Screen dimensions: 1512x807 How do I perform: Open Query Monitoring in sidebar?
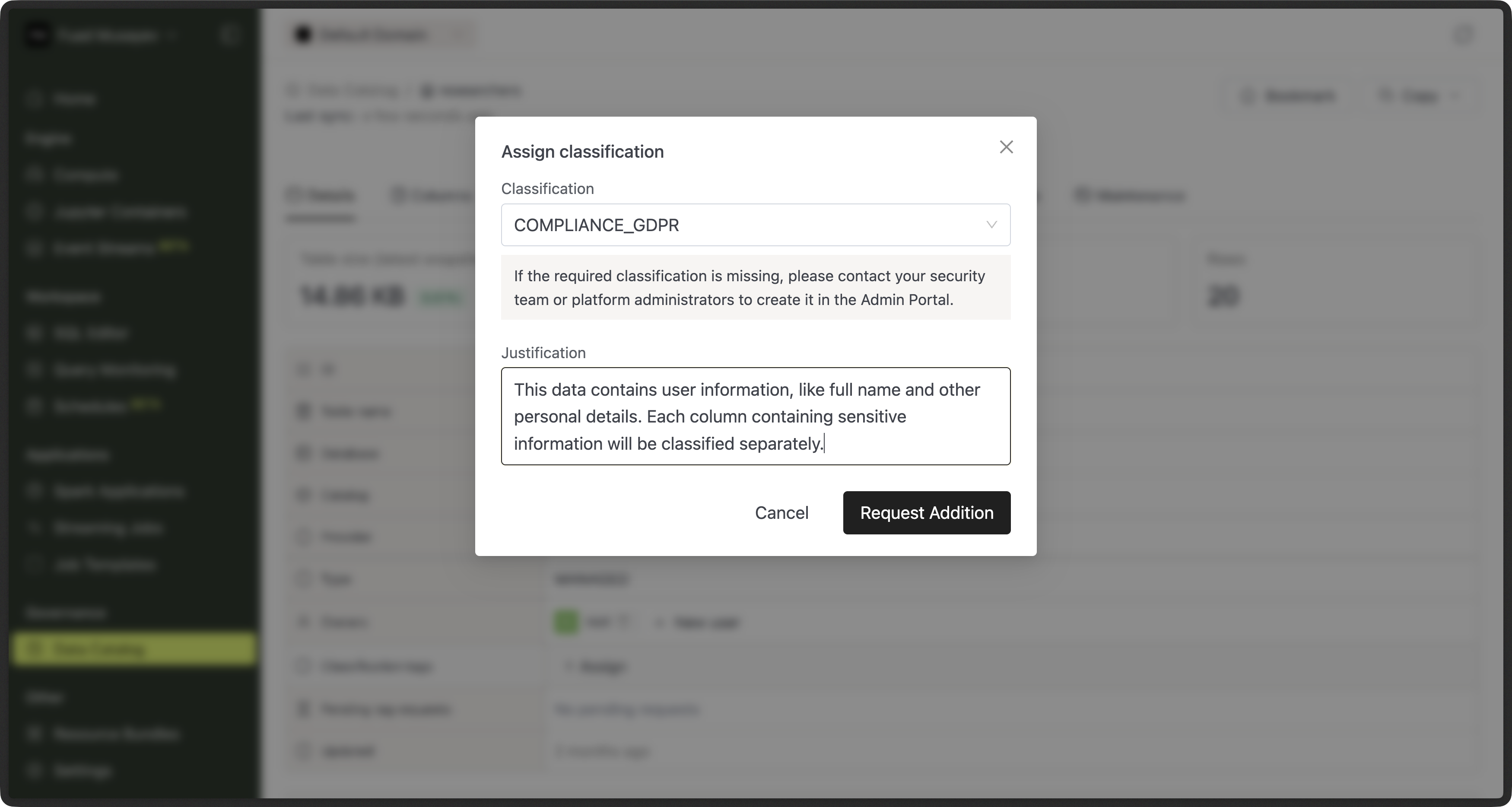click(114, 370)
